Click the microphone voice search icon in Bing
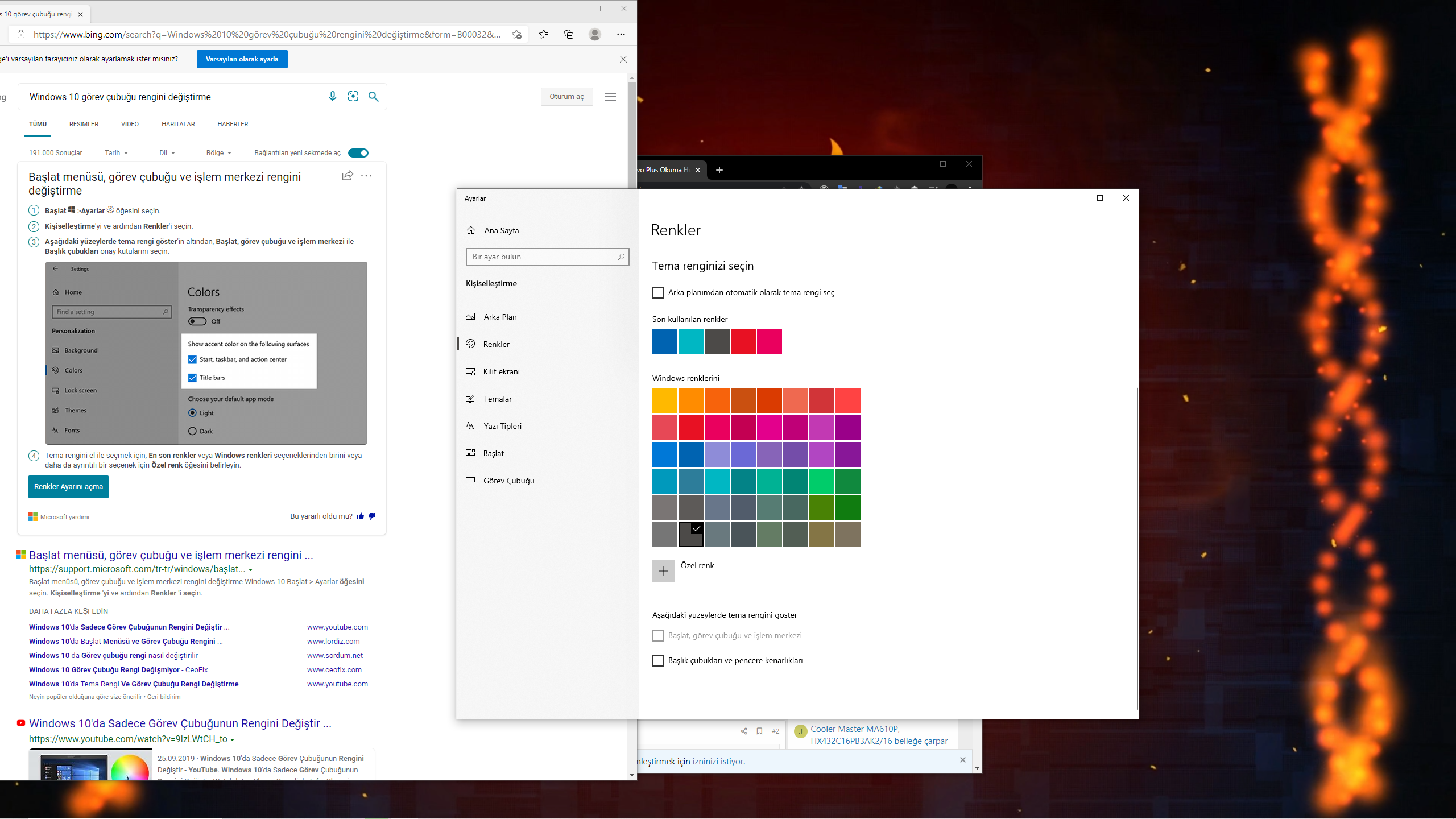 [x=333, y=97]
